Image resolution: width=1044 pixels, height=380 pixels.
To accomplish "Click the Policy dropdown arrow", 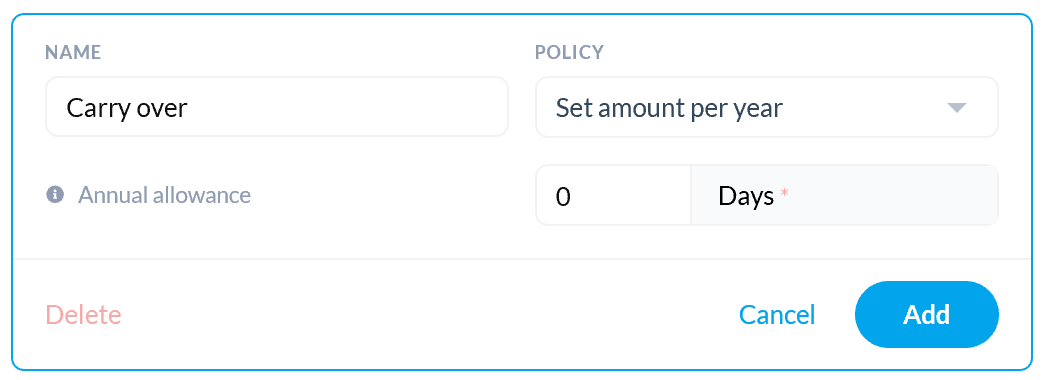I will (956, 108).
